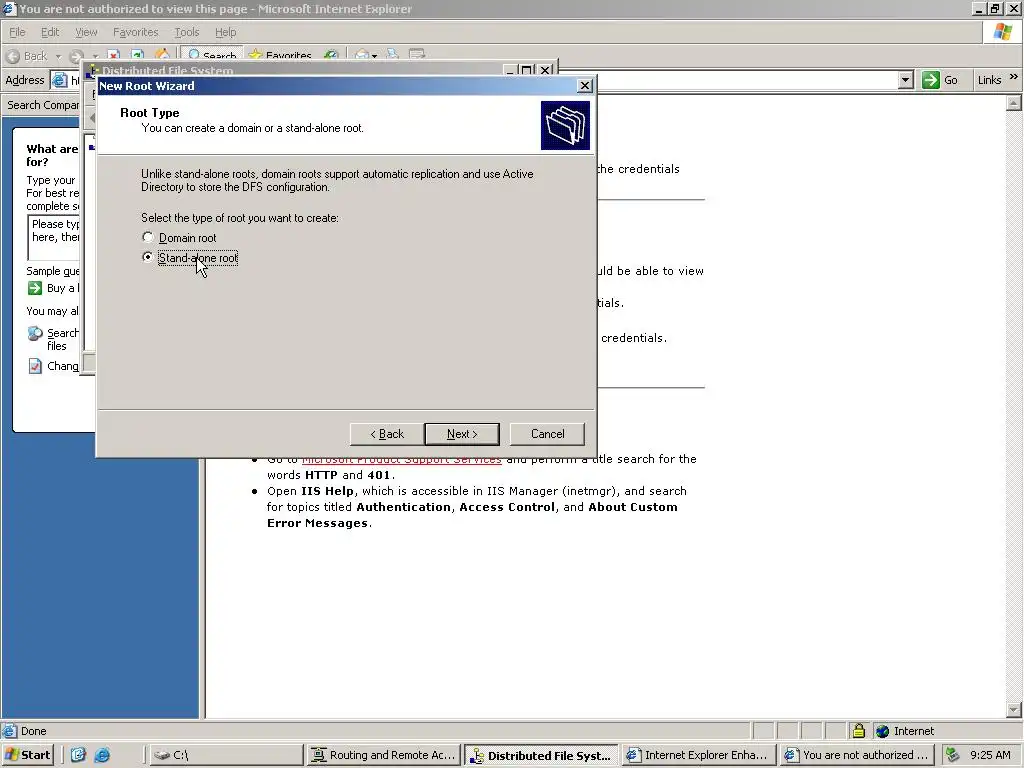The image size is (1024, 768).
Task: Click the page icon in Address bar
Action: coord(60,80)
